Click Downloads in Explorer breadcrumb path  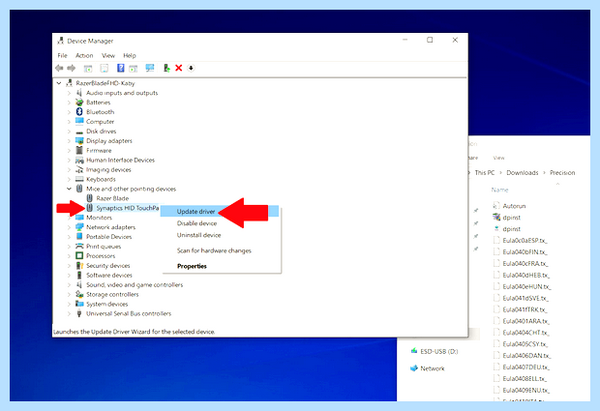[x=522, y=173]
